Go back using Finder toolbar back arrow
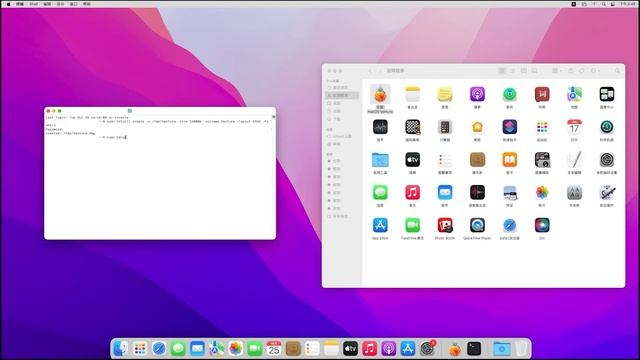 (x=370, y=71)
